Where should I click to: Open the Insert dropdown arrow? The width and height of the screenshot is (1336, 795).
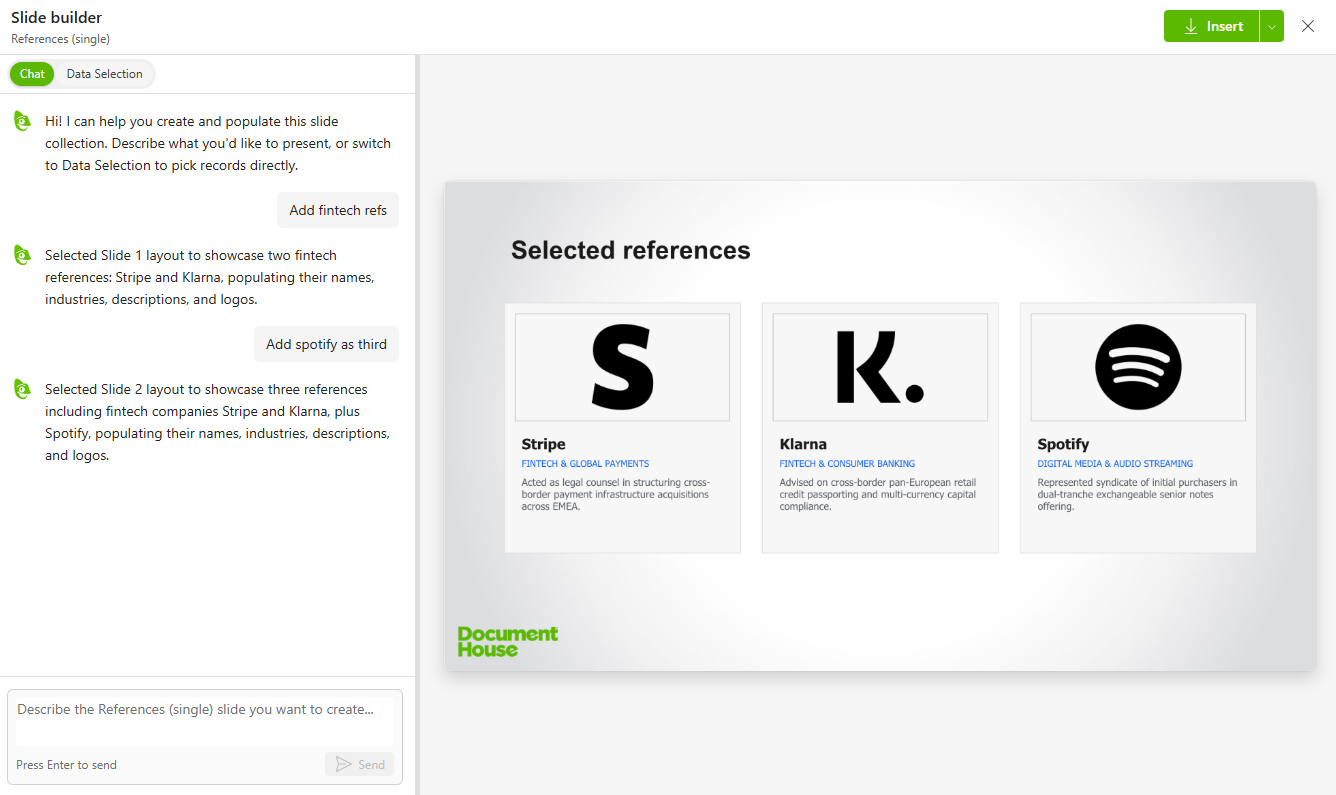point(1271,27)
